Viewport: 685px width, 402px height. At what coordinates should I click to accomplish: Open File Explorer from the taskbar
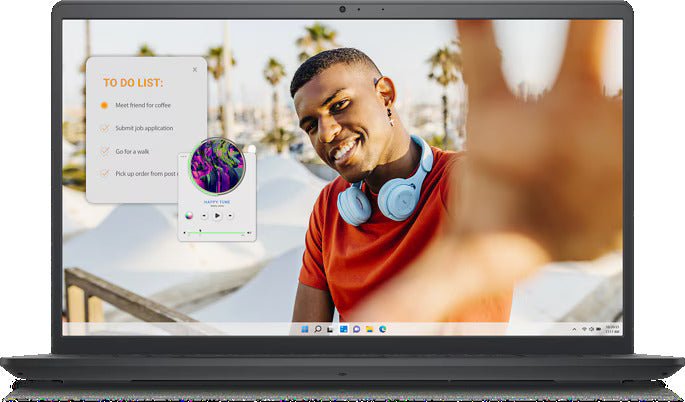click(x=369, y=328)
